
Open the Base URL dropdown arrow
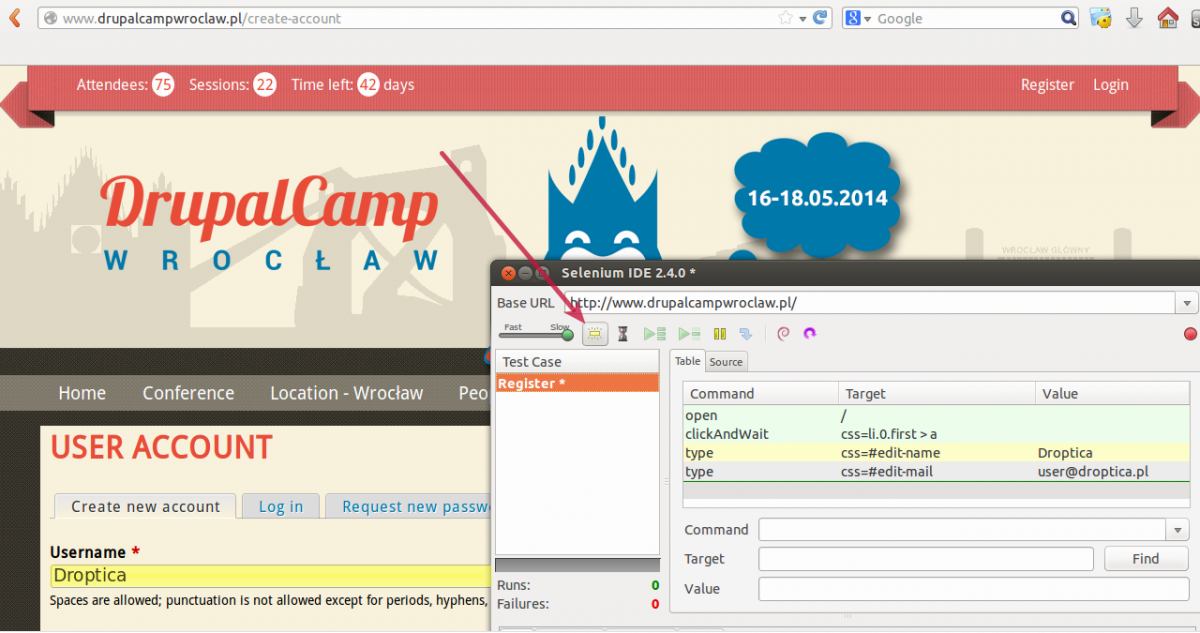(1187, 303)
